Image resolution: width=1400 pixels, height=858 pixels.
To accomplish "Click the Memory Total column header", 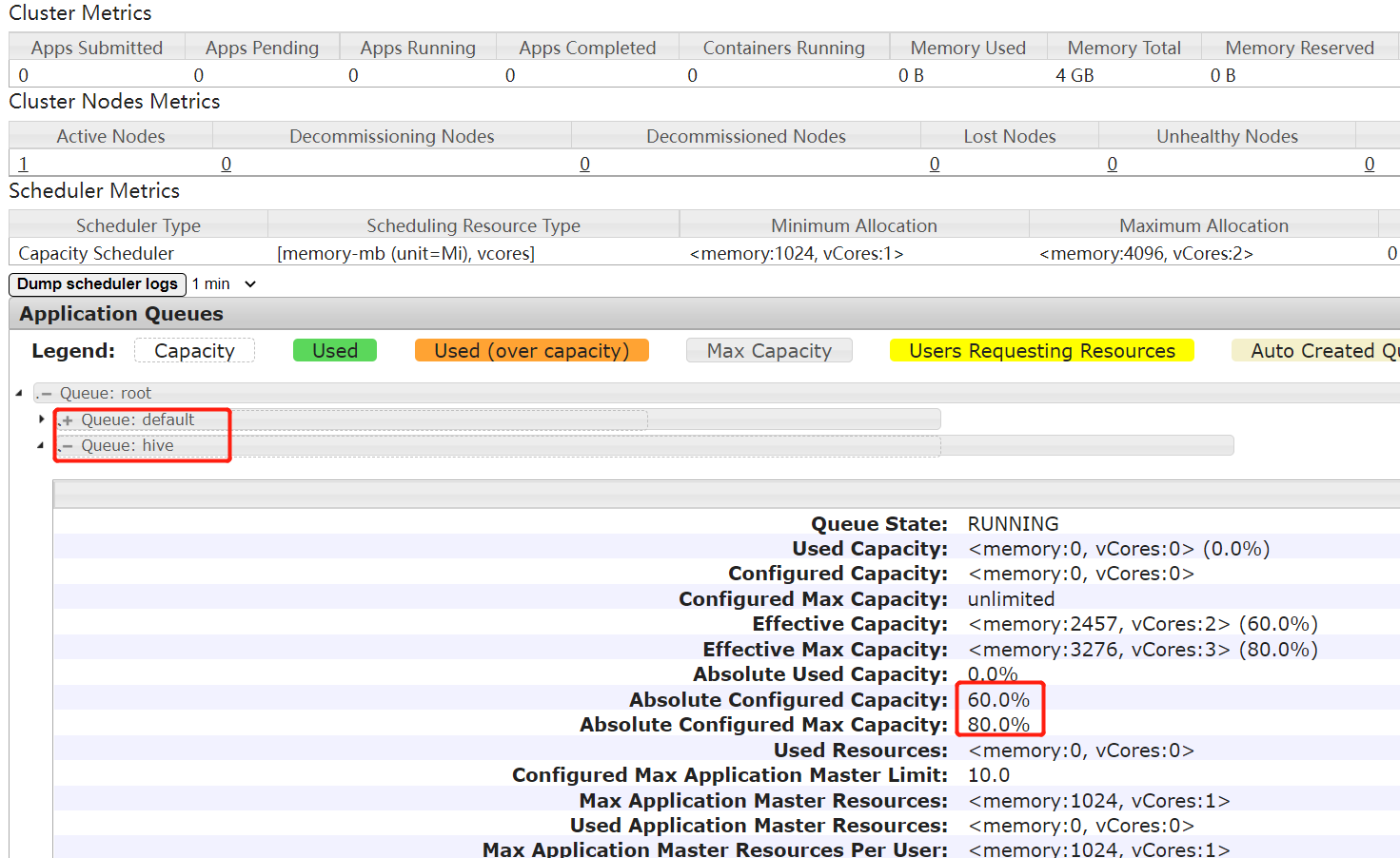I will coord(1124,48).
